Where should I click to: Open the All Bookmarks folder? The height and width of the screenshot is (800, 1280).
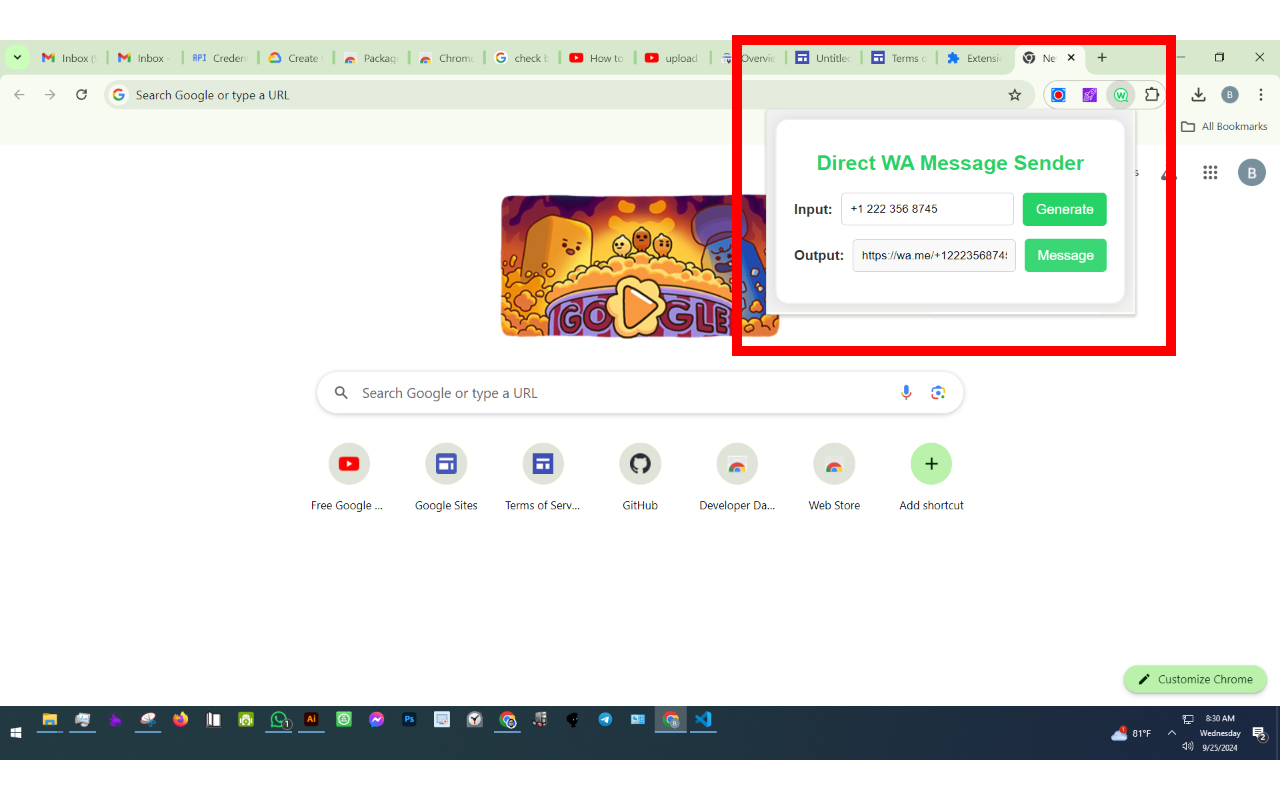click(1224, 127)
